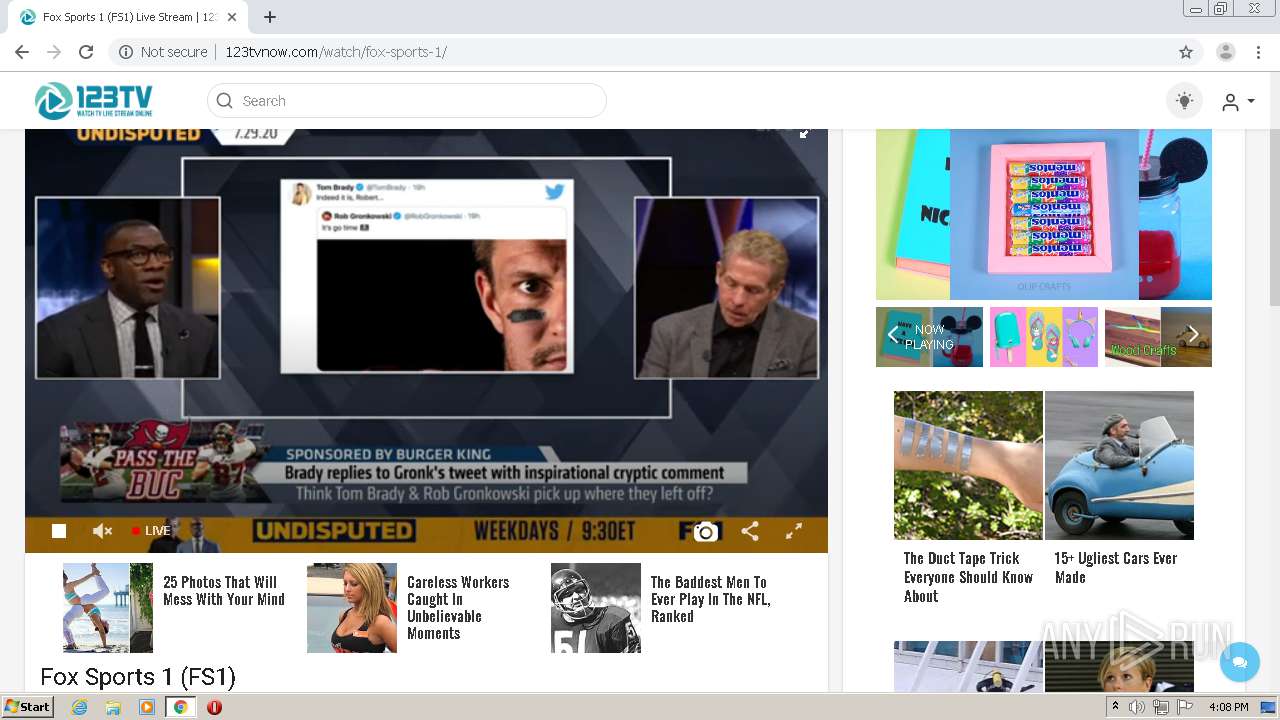This screenshot has height=720, width=1280.
Task: Open system volume in the tray
Action: click(x=1137, y=707)
